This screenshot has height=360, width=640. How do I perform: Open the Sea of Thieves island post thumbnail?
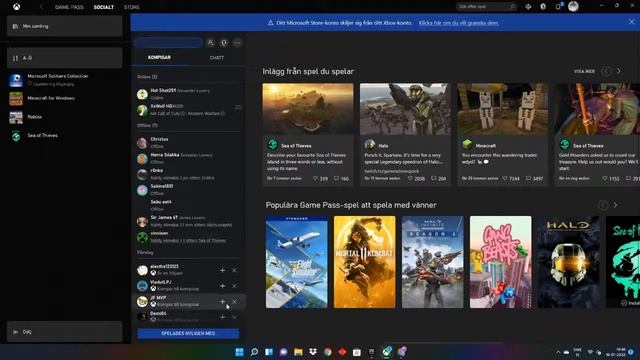(x=308, y=109)
